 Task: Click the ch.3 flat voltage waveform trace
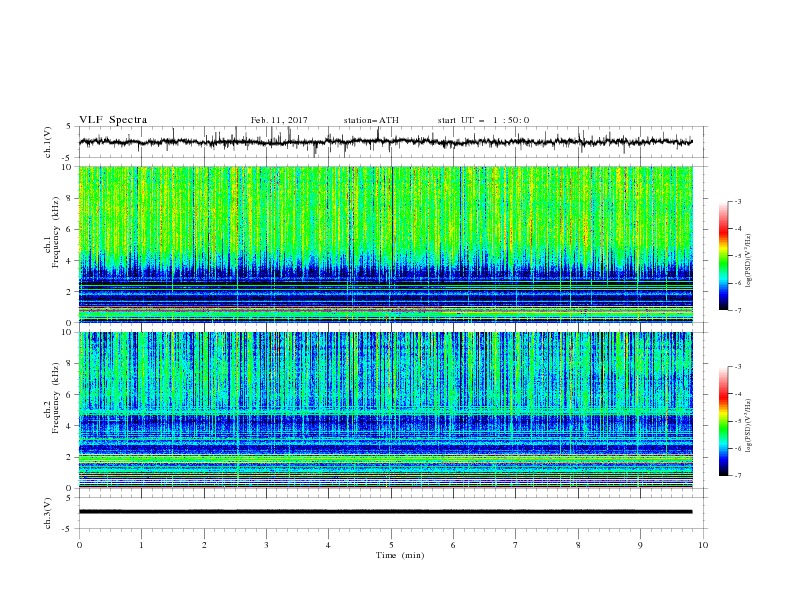pyautogui.click(x=385, y=512)
